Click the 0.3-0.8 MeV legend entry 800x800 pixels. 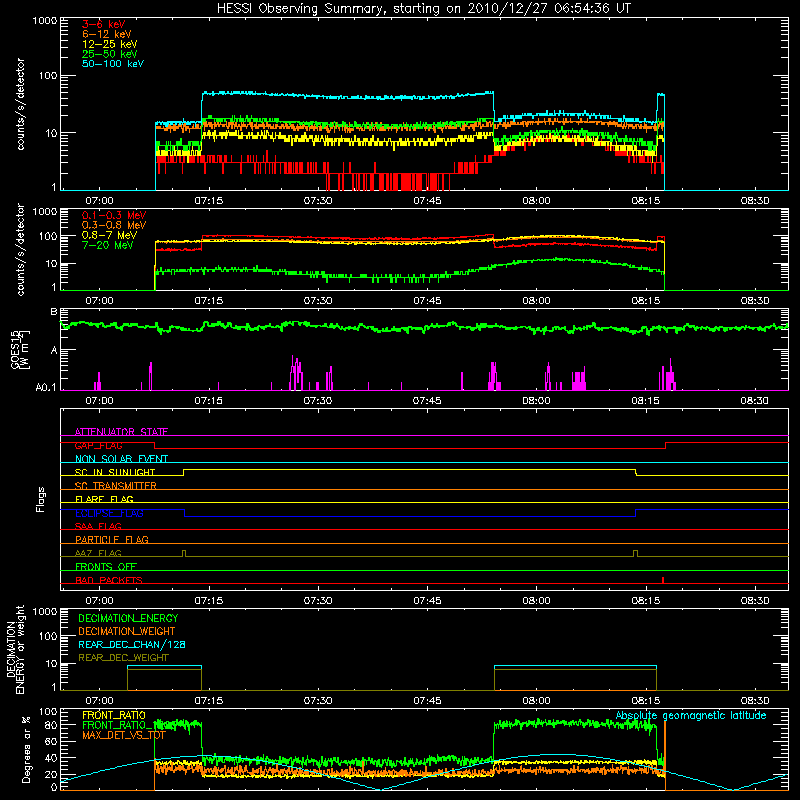coord(114,225)
